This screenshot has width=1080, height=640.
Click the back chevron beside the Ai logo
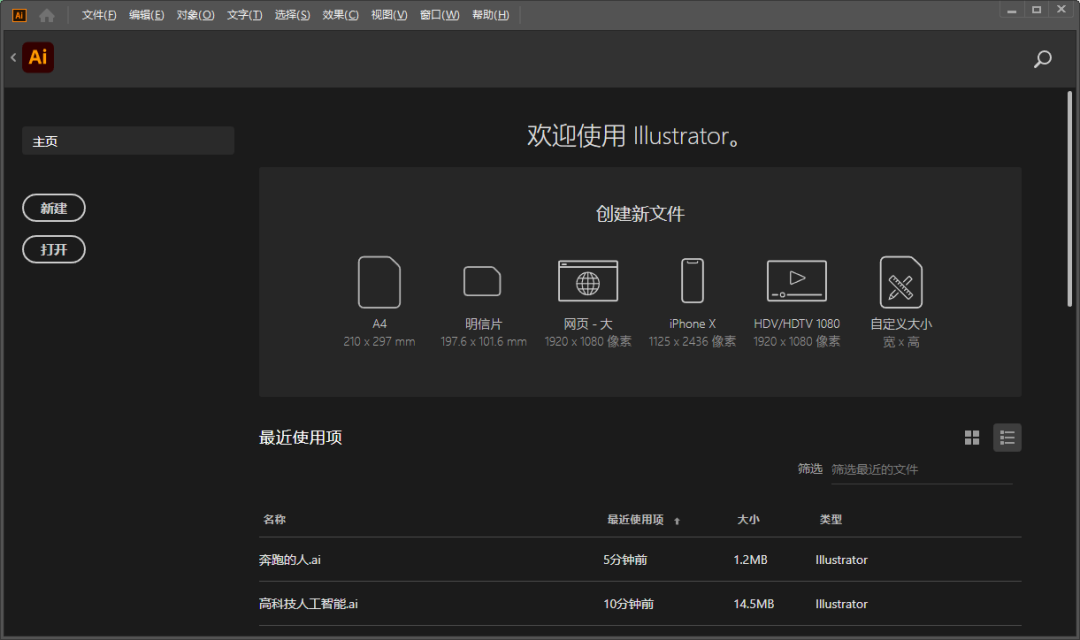[13, 57]
